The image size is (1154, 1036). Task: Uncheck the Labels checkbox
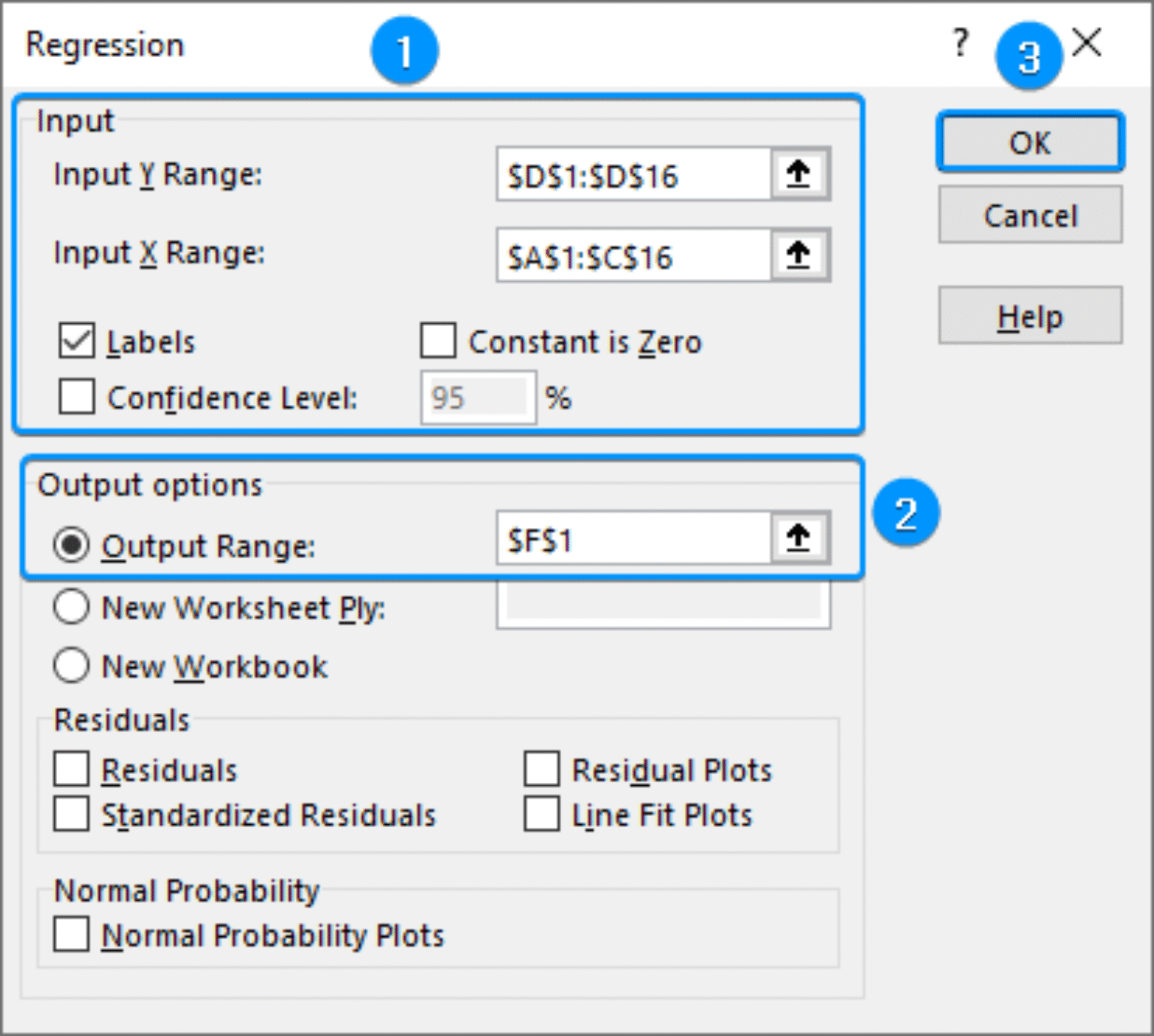(x=75, y=342)
